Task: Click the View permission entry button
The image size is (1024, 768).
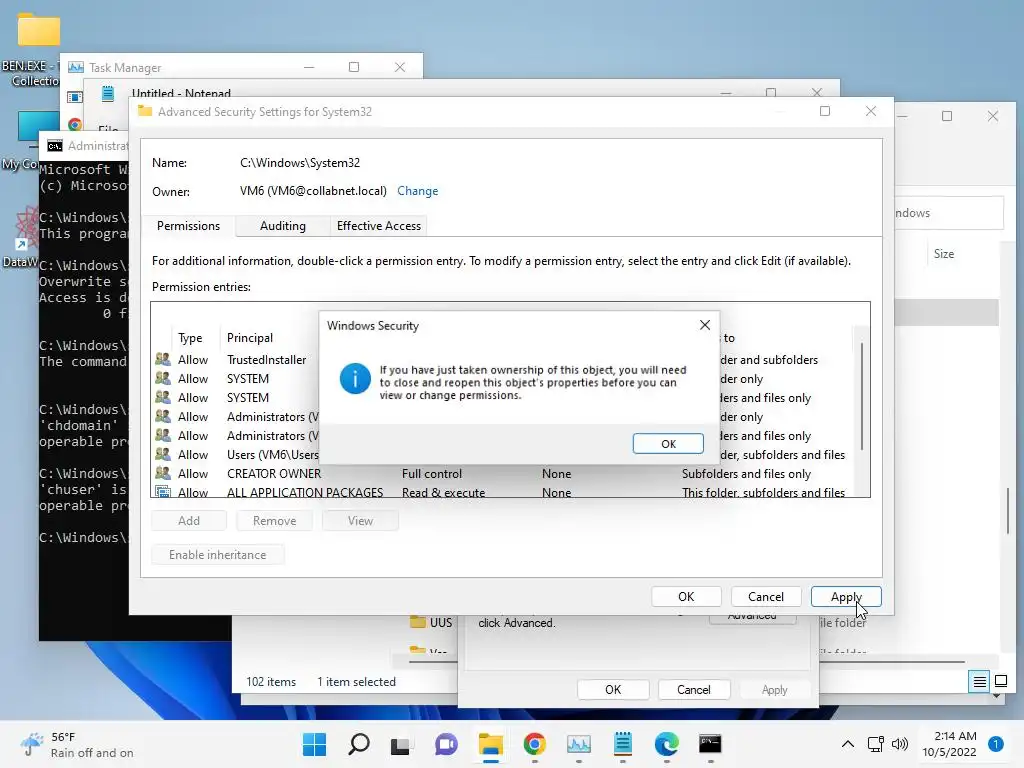Action: click(360, 520)
